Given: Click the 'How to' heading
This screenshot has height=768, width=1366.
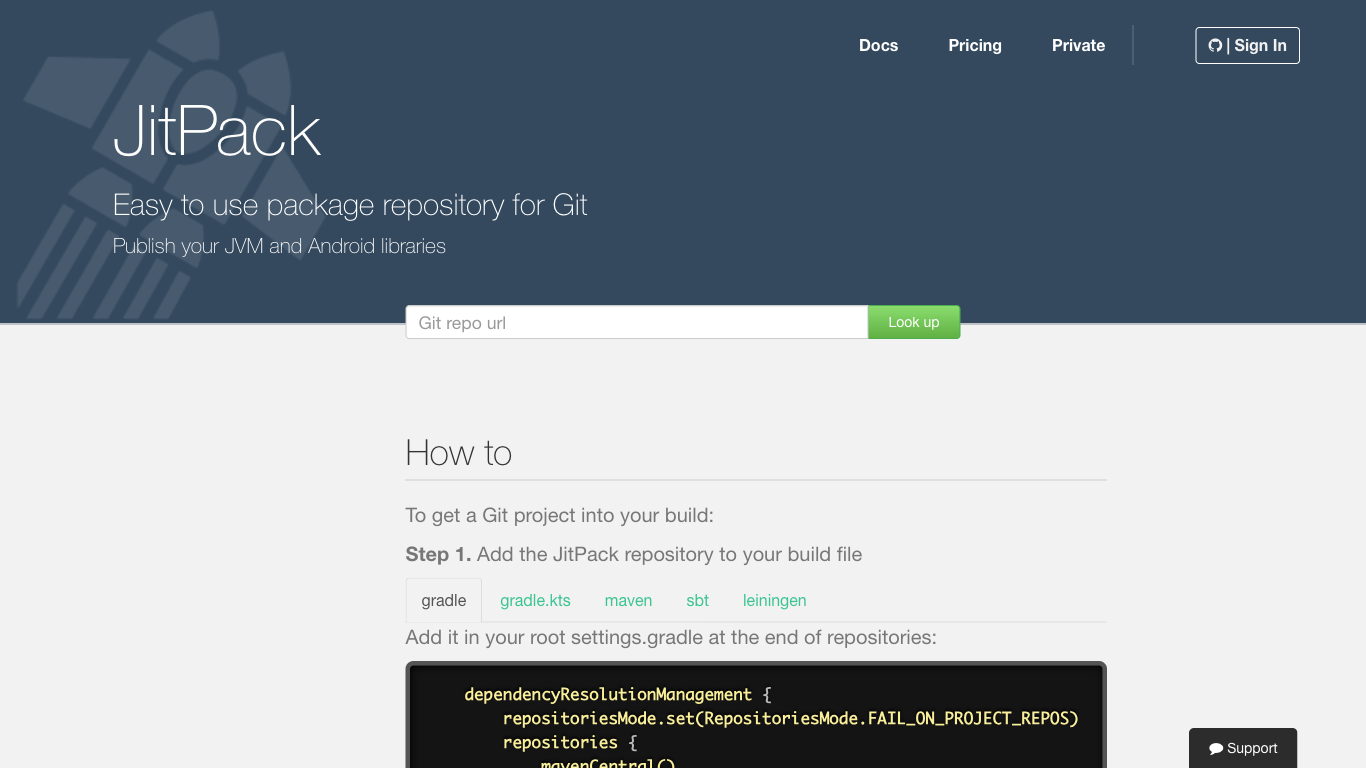Looking at the screenshot, I should point(459,453).
